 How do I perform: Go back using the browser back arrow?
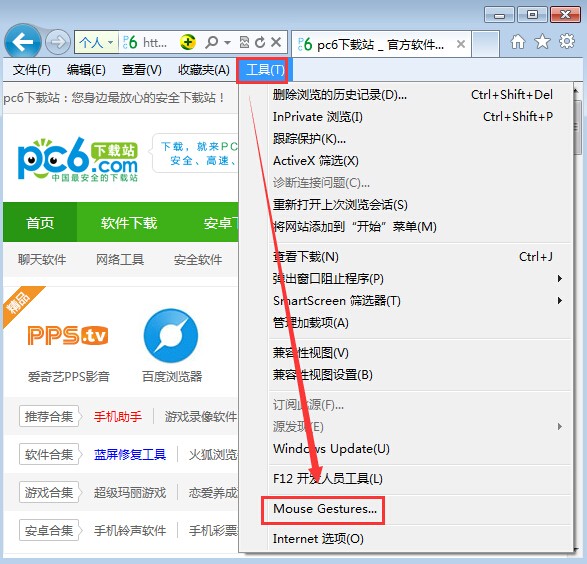(22, 42)
